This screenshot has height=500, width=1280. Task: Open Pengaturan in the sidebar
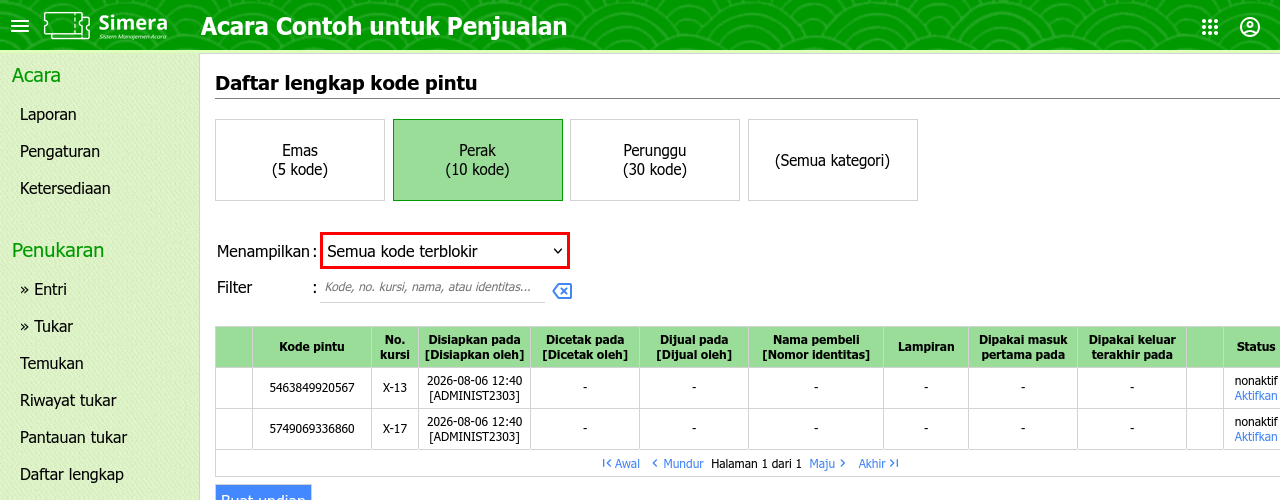pos(60,151)
